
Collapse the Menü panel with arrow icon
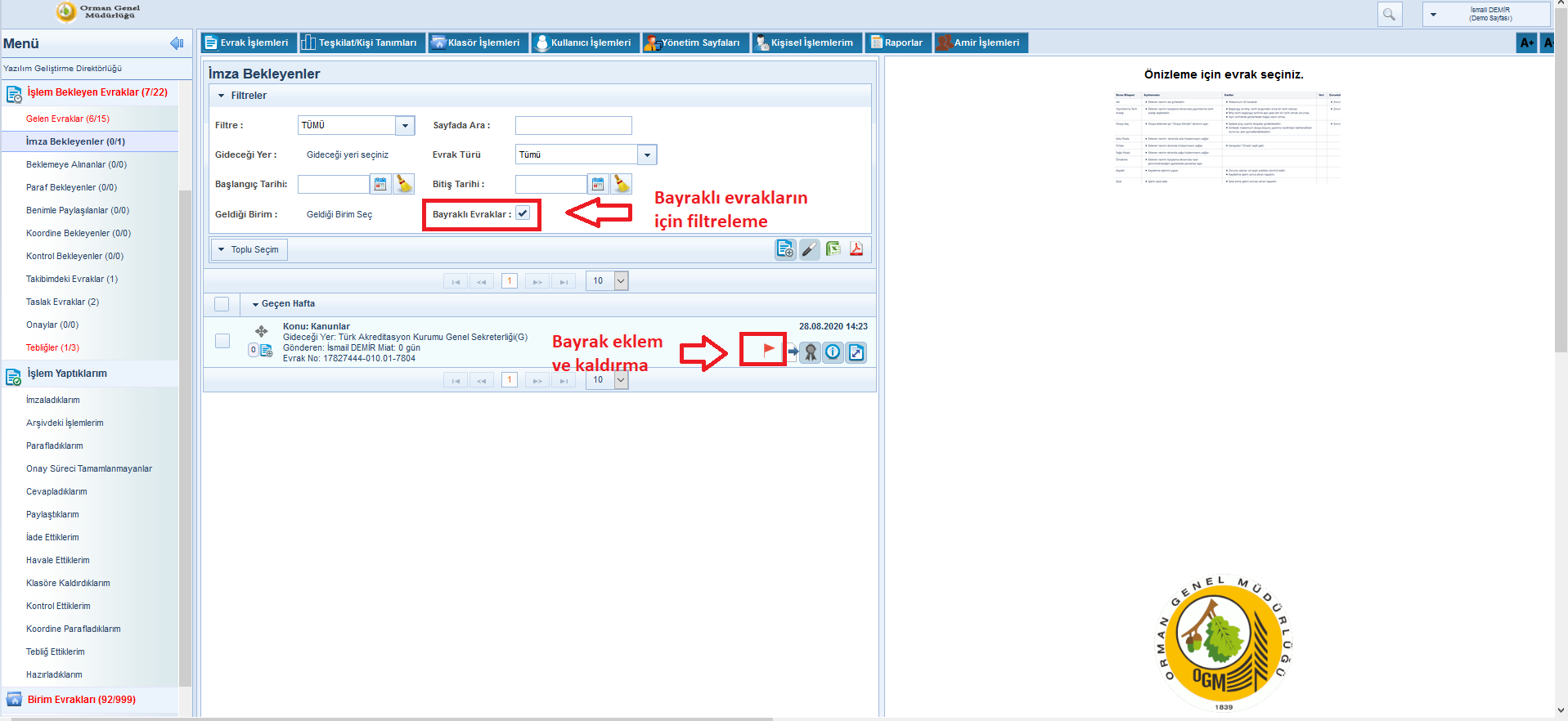[176, 43]
